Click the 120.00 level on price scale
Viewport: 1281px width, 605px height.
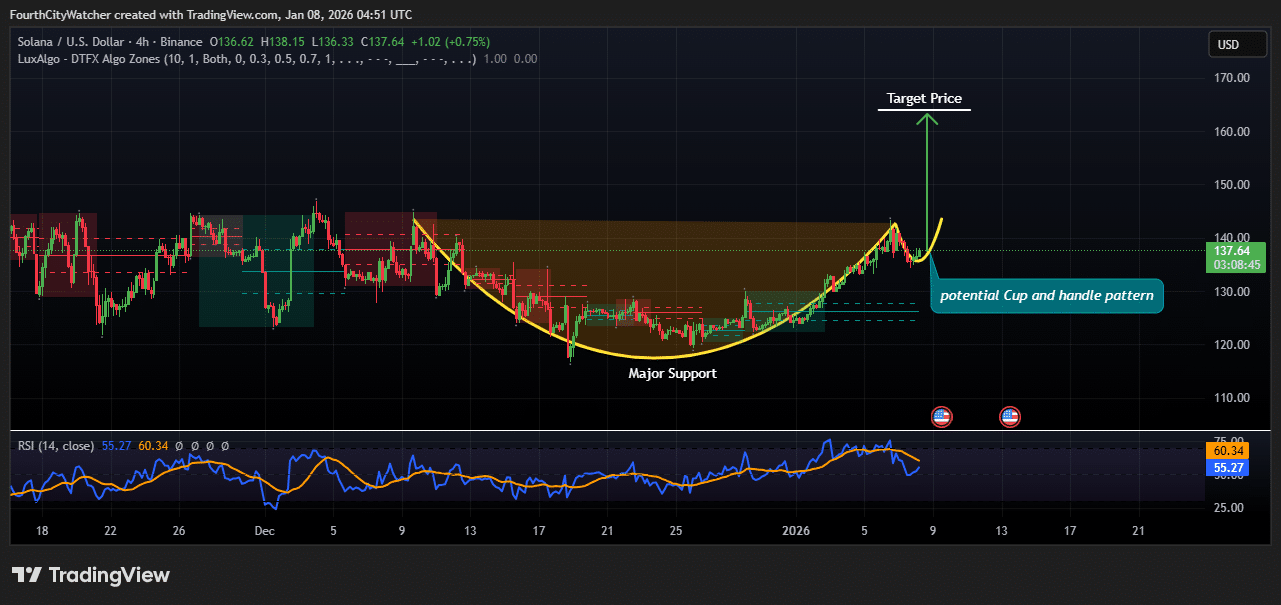tap(1229, 344)
